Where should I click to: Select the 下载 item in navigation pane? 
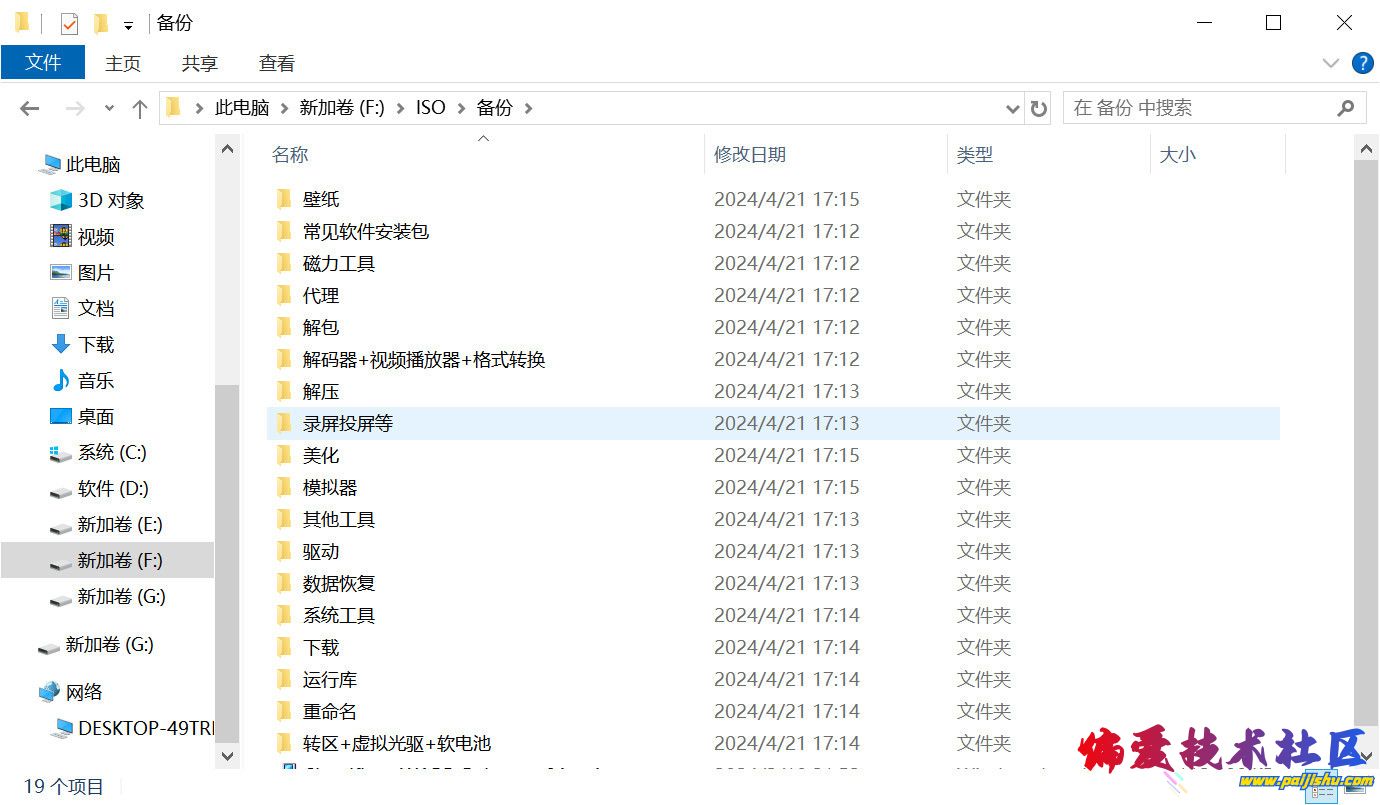(96, 344)
